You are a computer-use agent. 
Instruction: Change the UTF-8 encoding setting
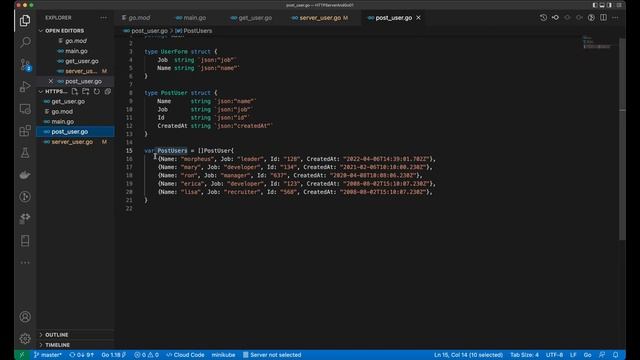[x=554, y=355]
